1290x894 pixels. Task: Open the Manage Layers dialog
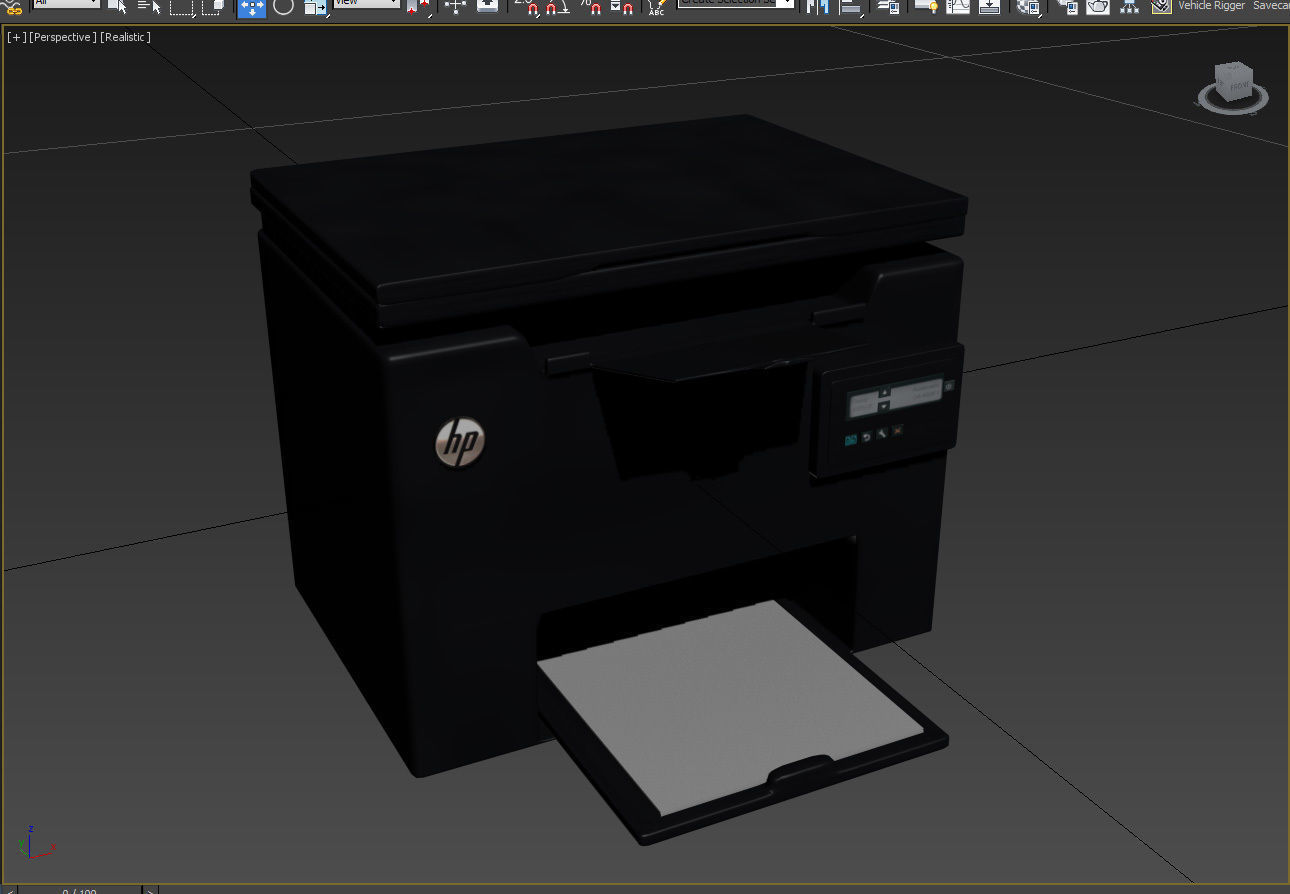pos(888,6)
